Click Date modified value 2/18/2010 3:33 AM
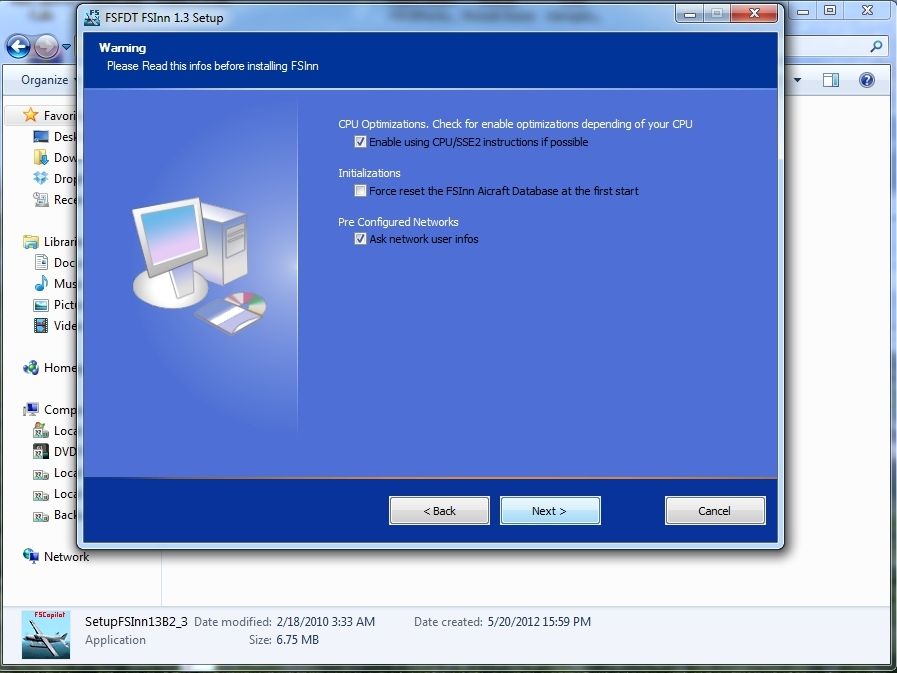Image resolution: width=897 pixels, height=673 pixels. pyautogui.click(x=326, y=621)
